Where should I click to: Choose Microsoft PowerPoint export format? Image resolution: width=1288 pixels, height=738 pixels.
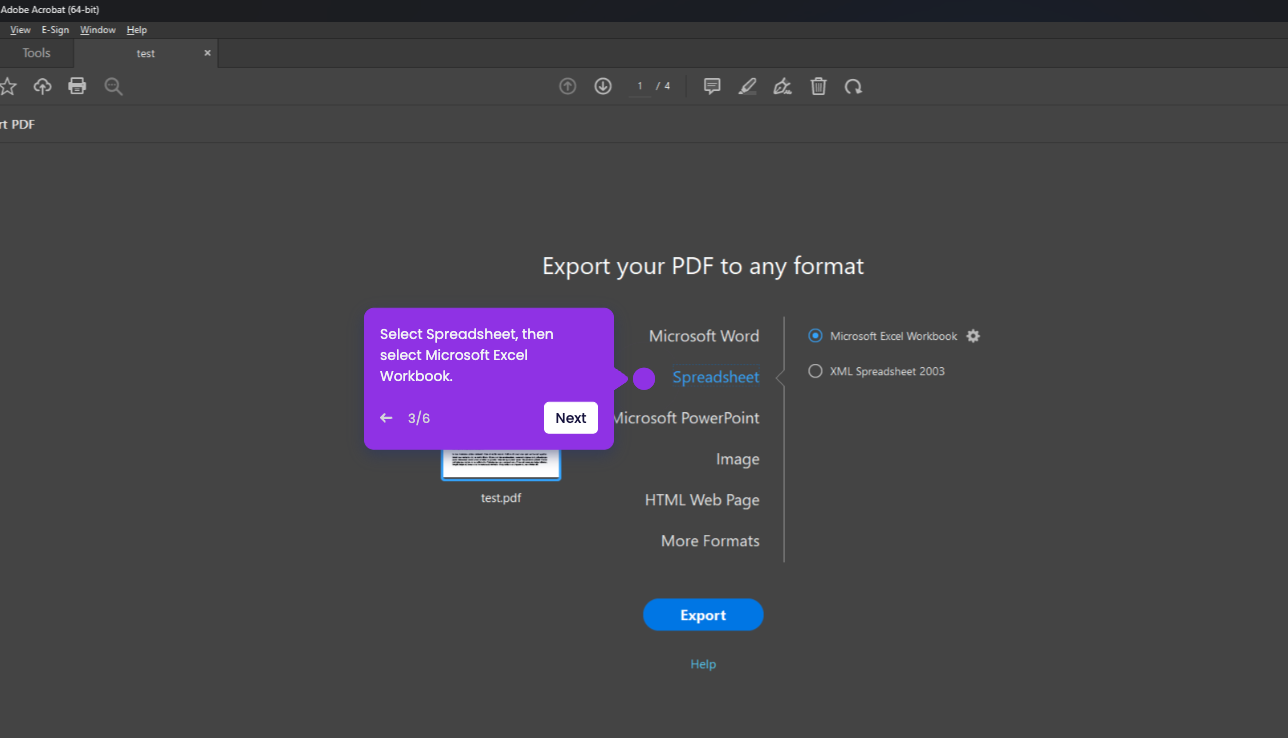686,418
